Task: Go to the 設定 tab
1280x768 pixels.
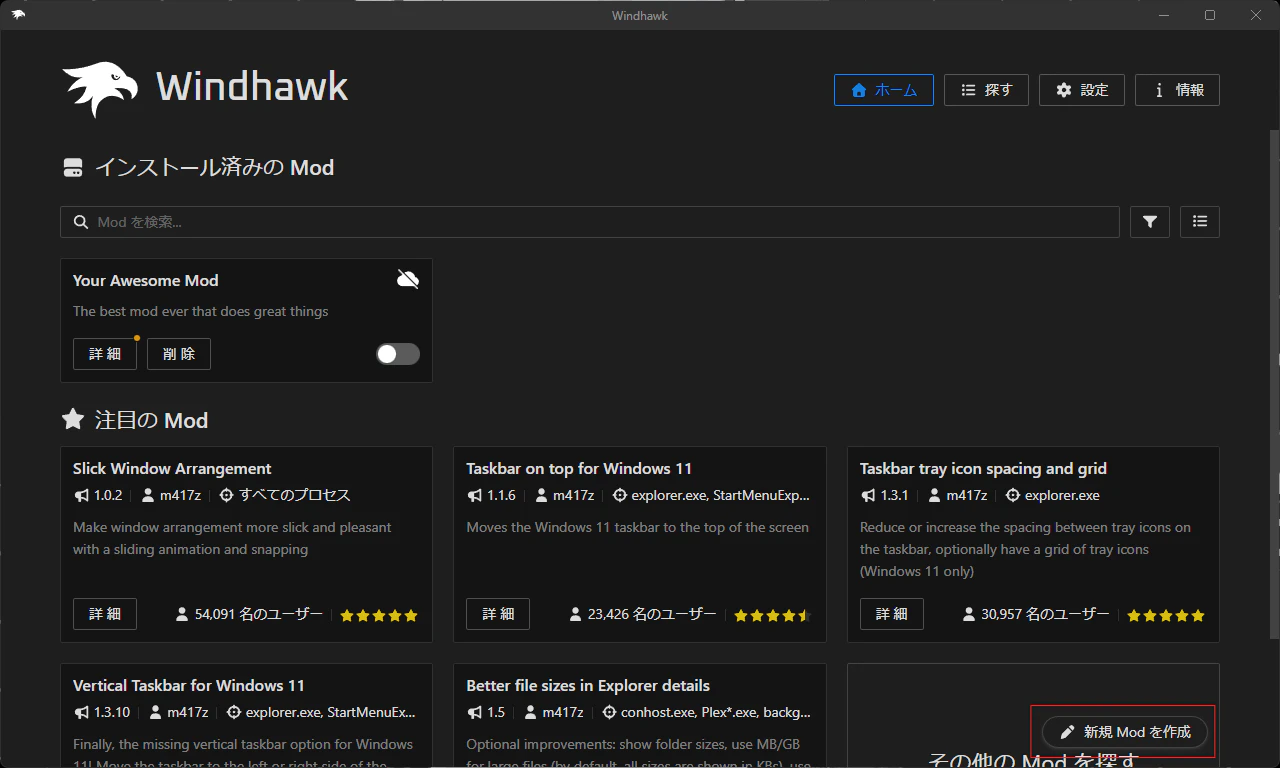Action: 1082,90
